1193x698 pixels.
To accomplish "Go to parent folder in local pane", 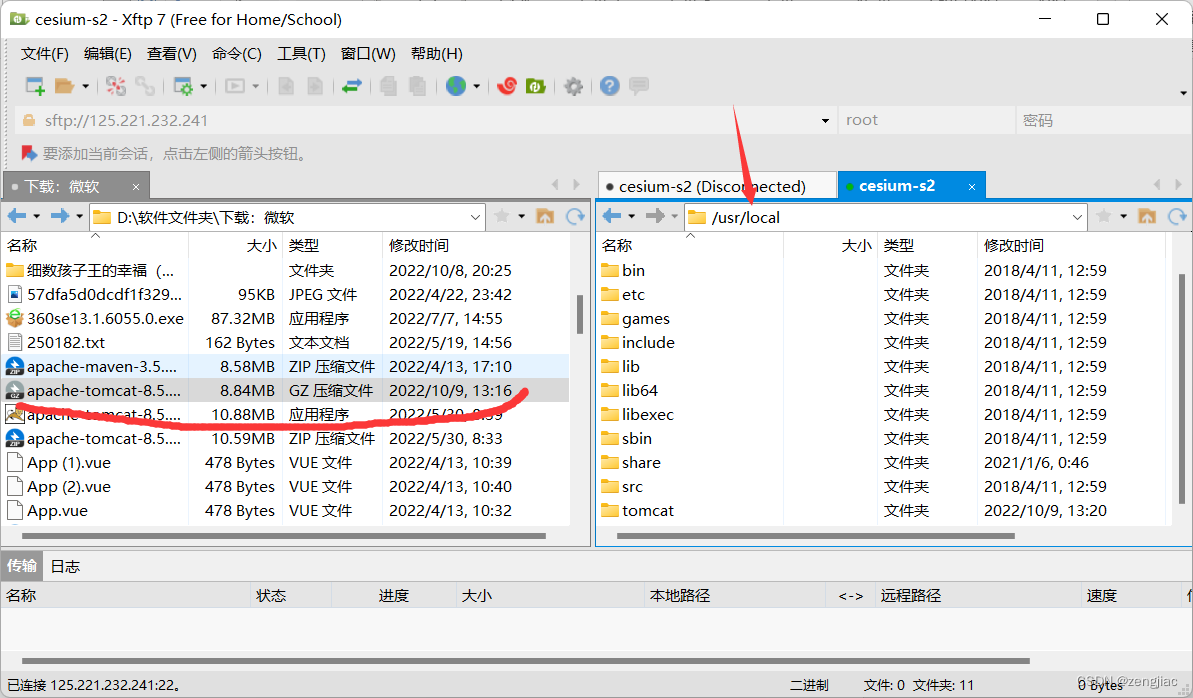I will 545,217.
